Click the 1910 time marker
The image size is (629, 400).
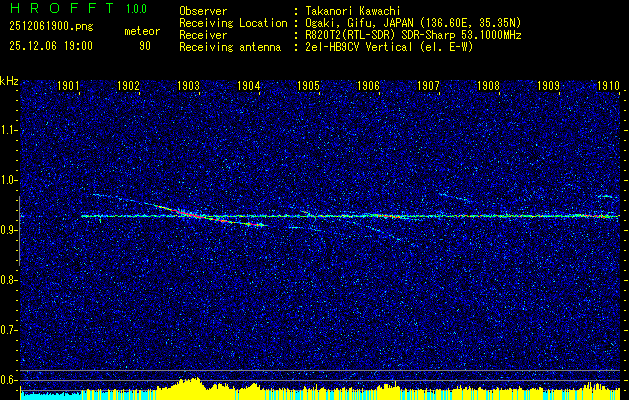(x=608, y=85)
